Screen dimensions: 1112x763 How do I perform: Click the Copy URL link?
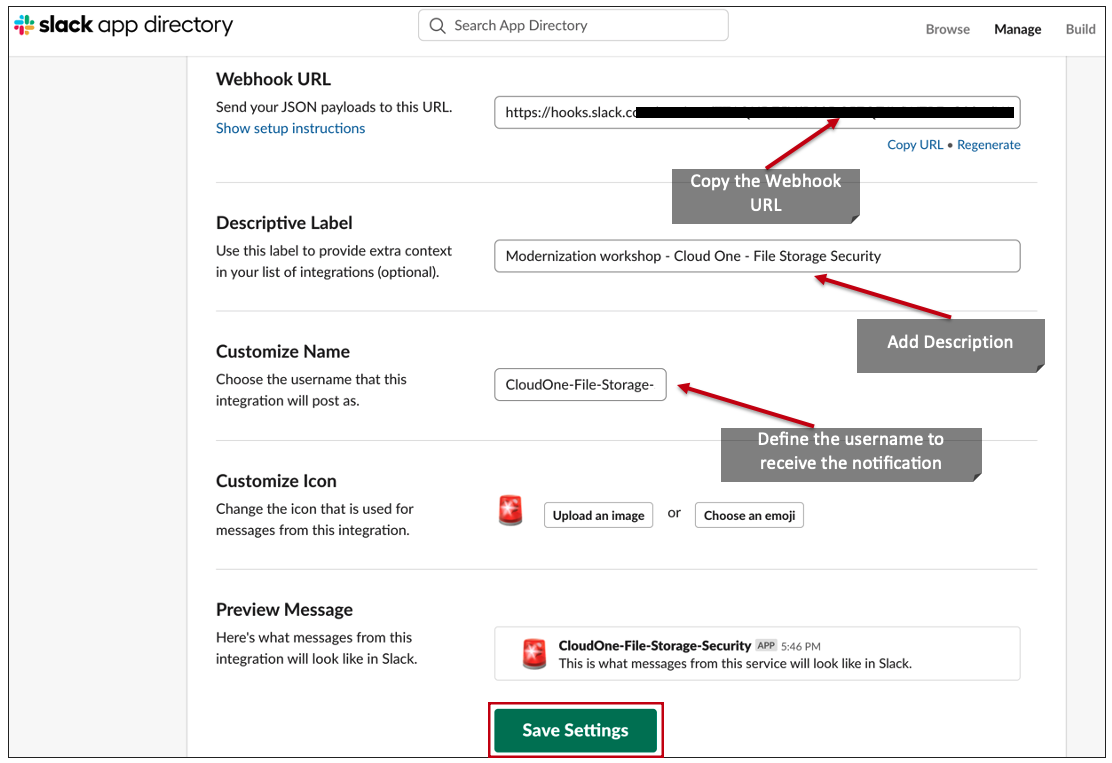point(915,145)
